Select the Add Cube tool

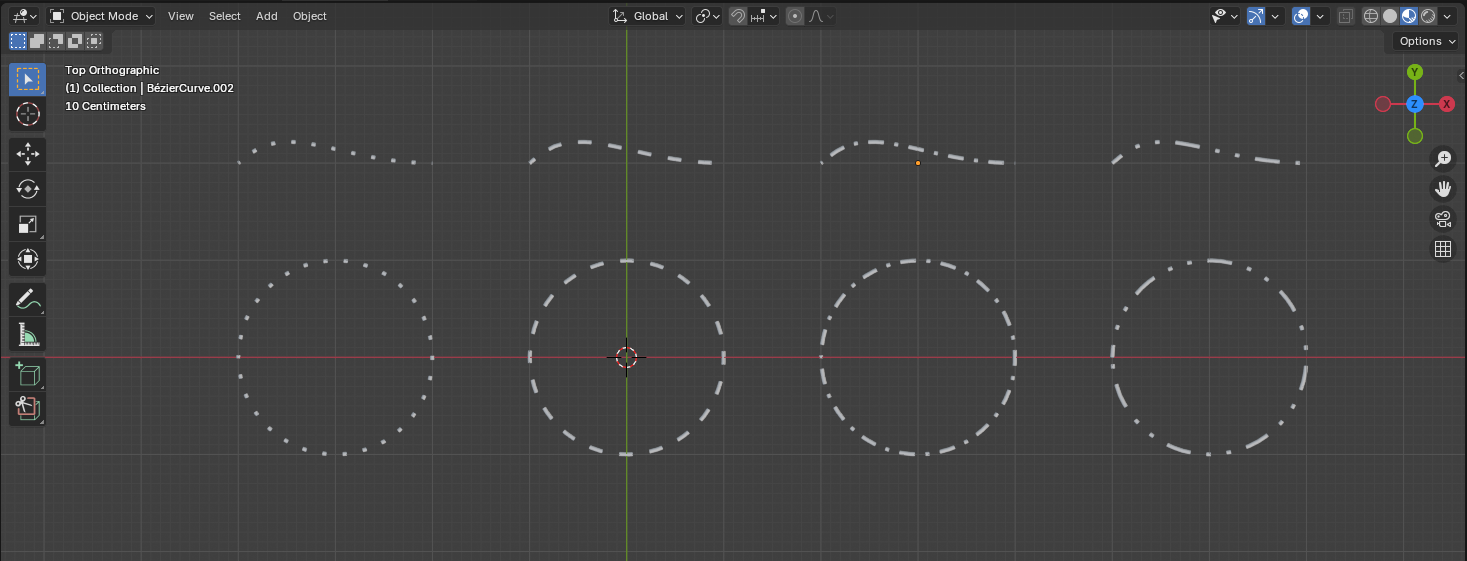click(28, 373)
